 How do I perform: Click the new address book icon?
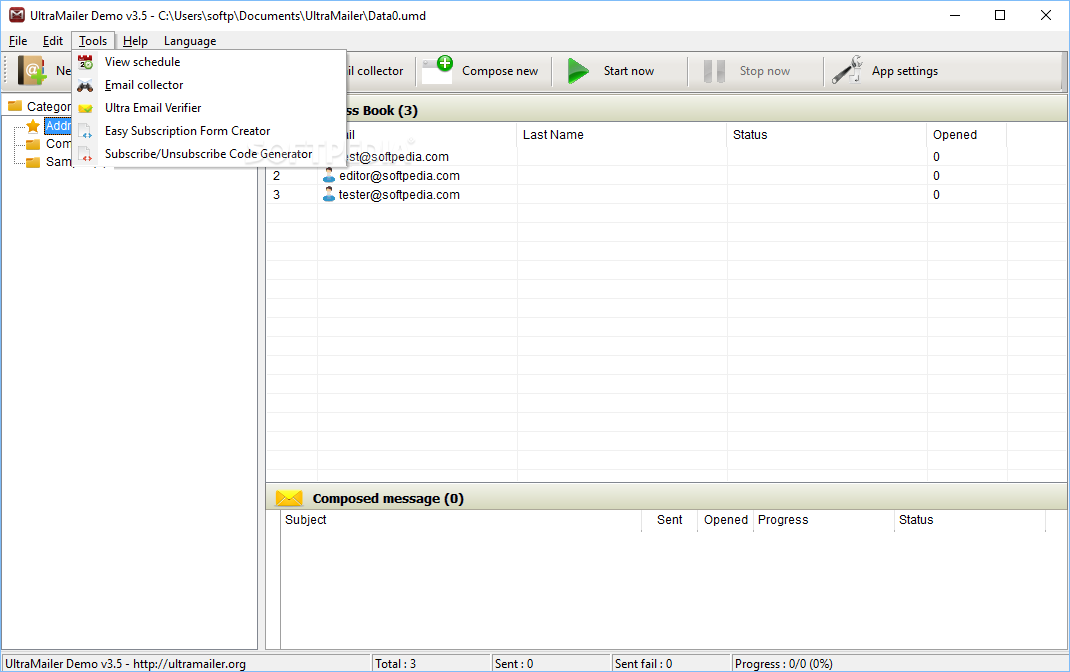(x=32, y=70)
